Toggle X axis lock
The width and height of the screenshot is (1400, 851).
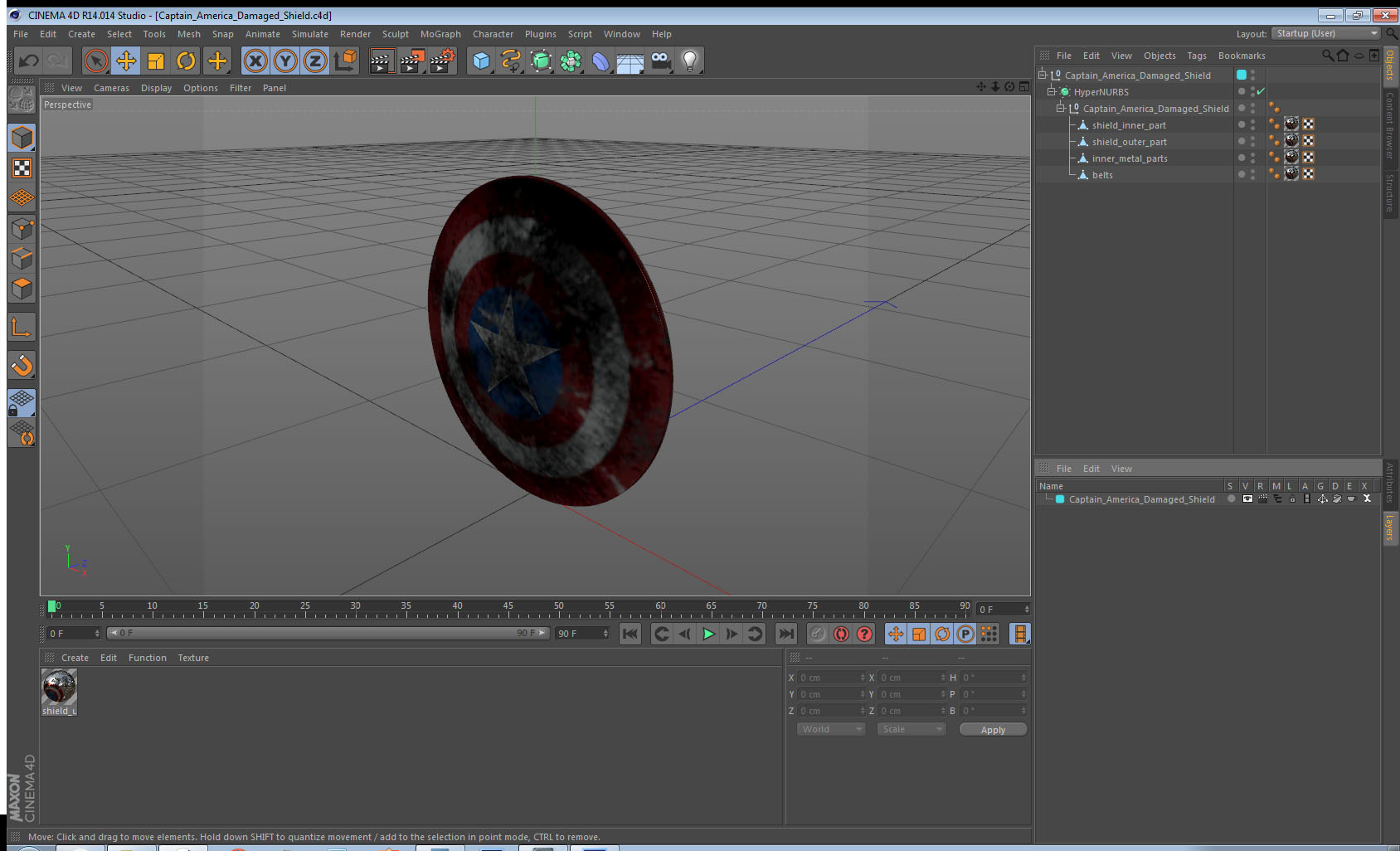(255, 61)
